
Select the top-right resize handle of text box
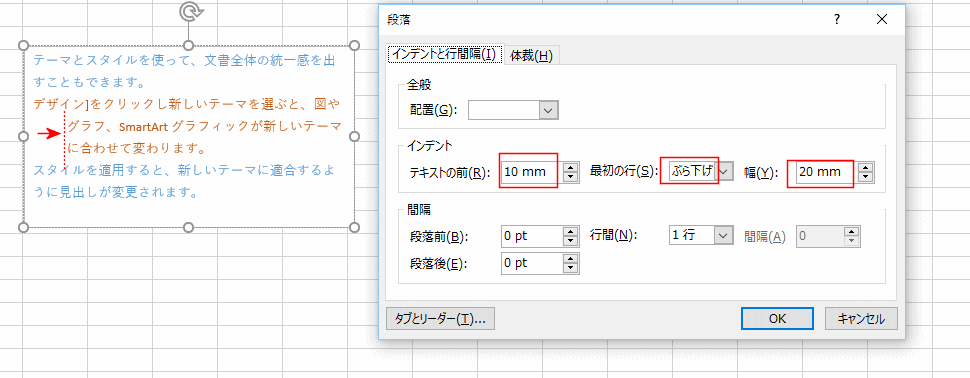(354, 45)
